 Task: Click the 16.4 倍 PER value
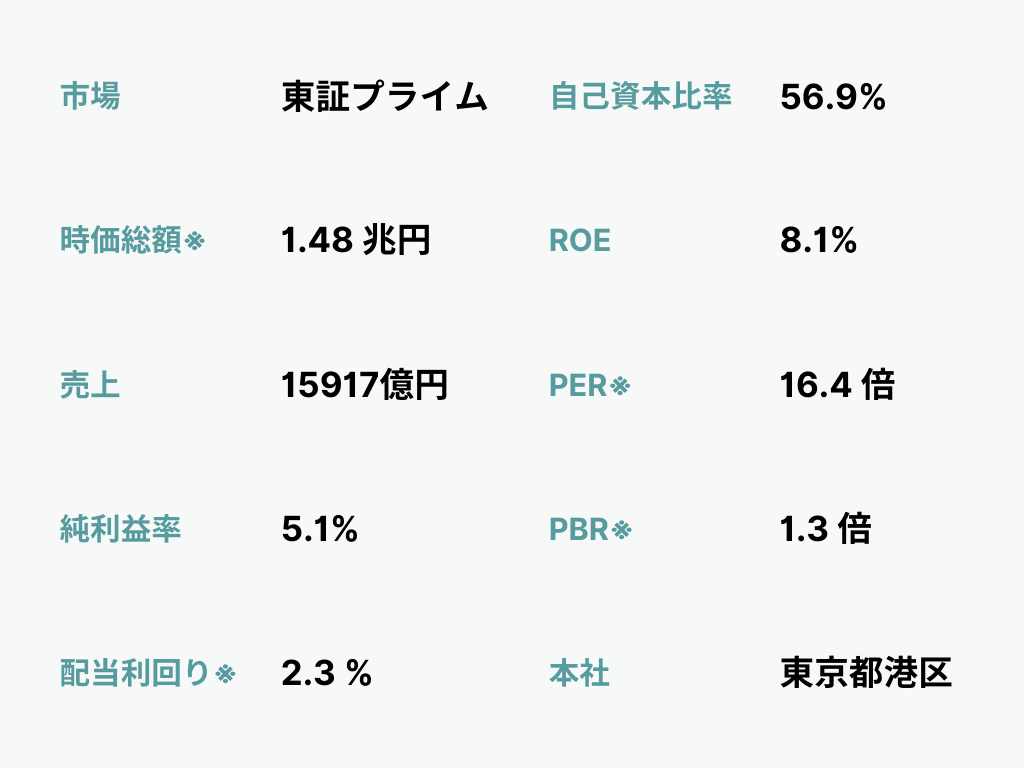click(x=837, y=385)
